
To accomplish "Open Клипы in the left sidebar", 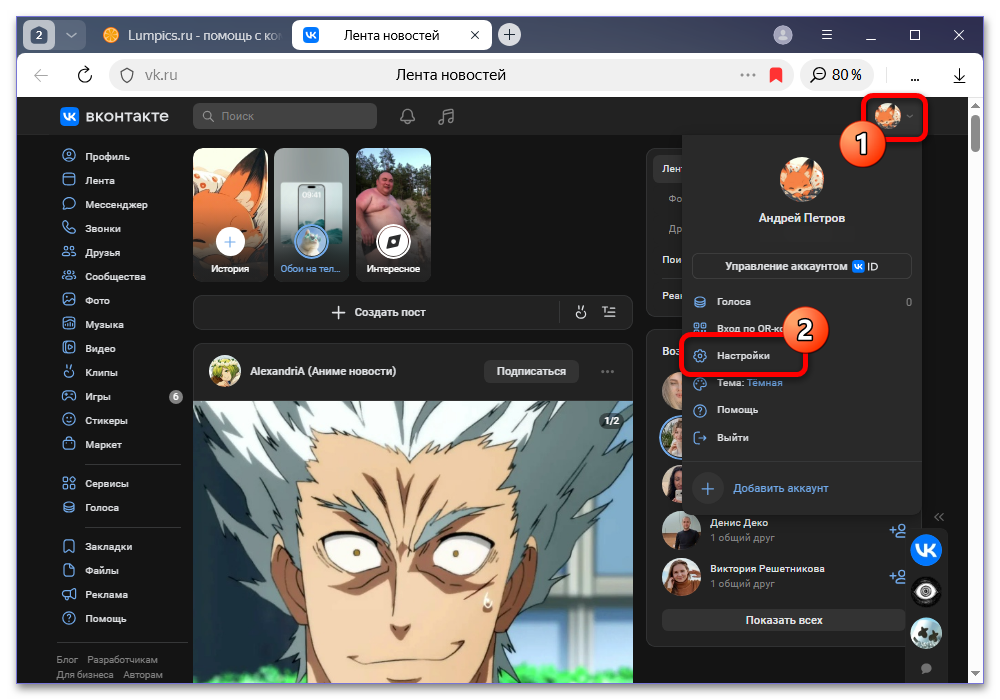I will (89, 372).
